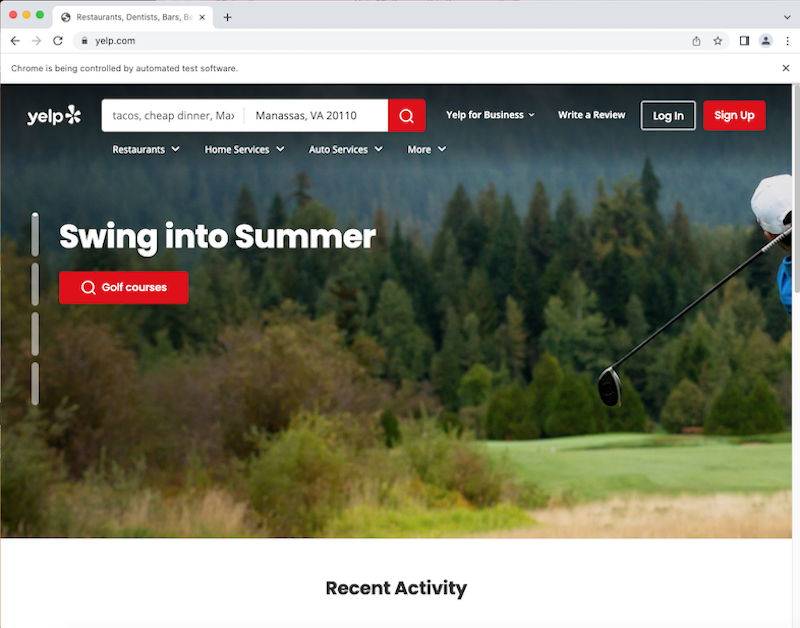Expand the Auto Services dropdown
Image resolution: width=800 pixels, height=628 pixels.
point(345,149)
